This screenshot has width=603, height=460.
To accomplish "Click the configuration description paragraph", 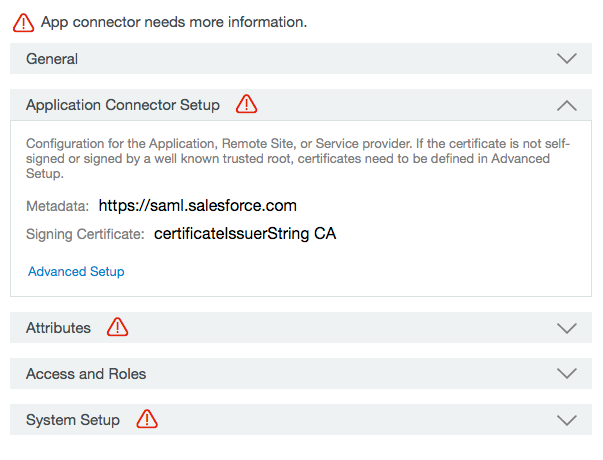I will click(298, 158).
